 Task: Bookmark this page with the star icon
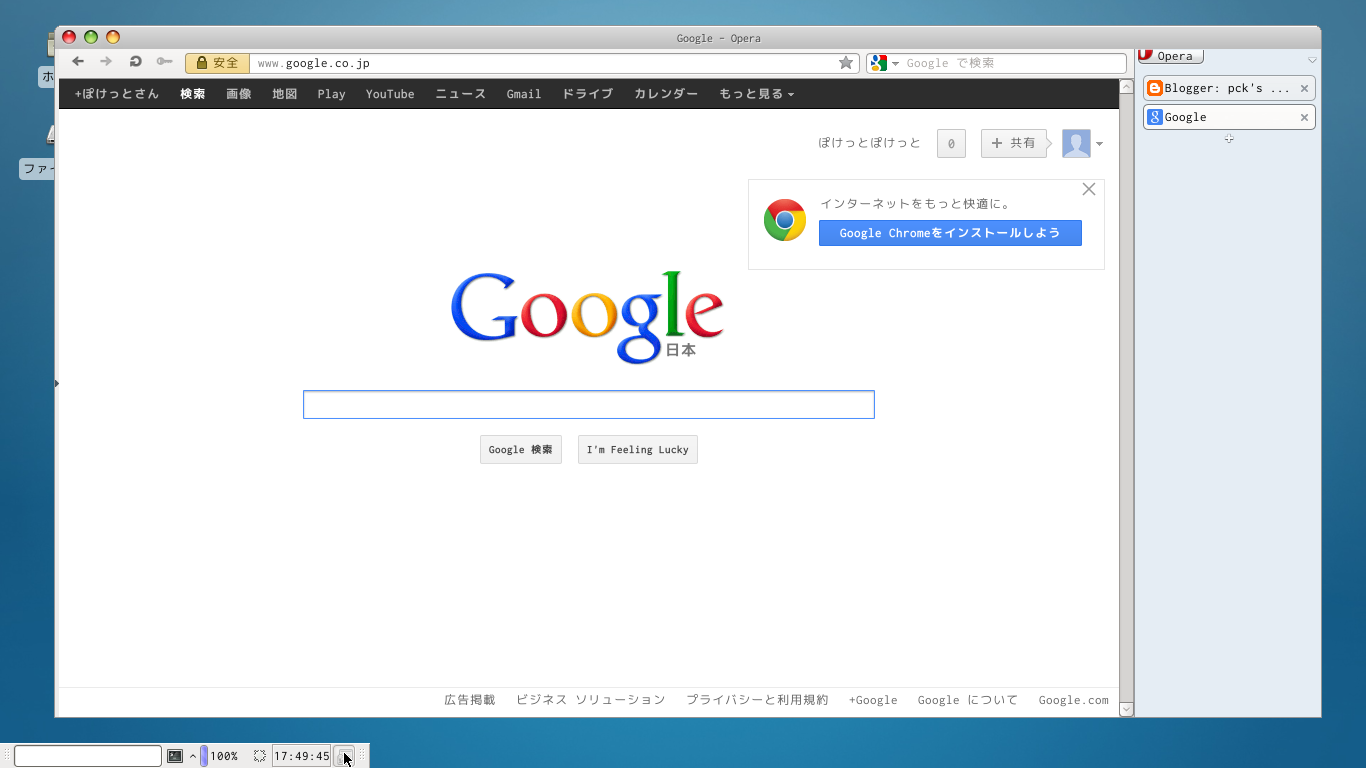[x=846, y=63]
